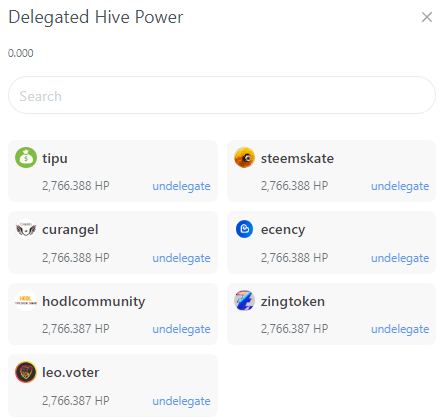
Task: Click the steemskate avatar icon
Action: pos(244,157)
